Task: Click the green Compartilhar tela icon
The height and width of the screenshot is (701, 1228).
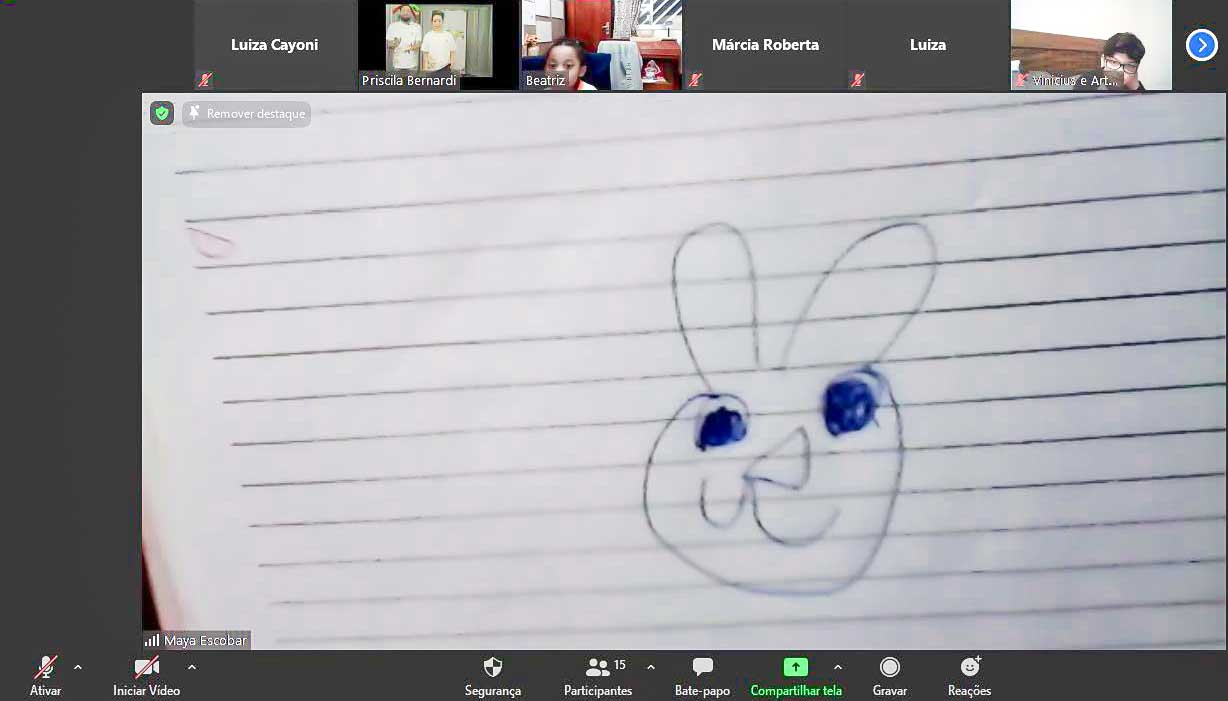Action: click(x=795, y=667)
